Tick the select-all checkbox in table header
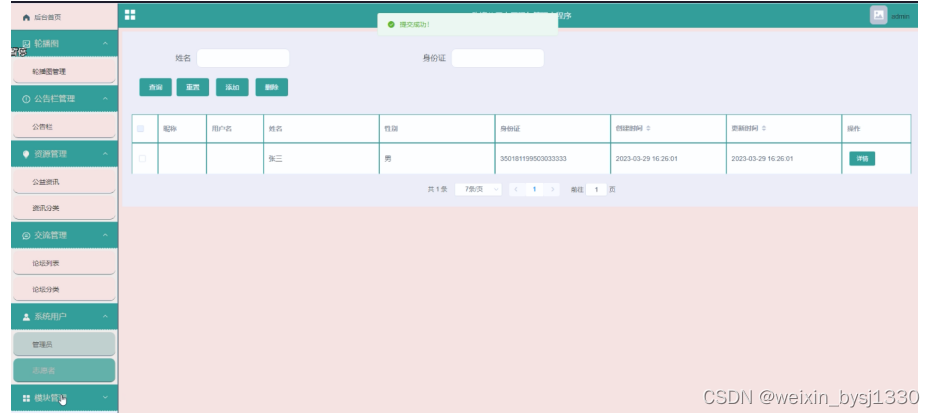Viewport: 935px width, 417px height. click(141, 128)
